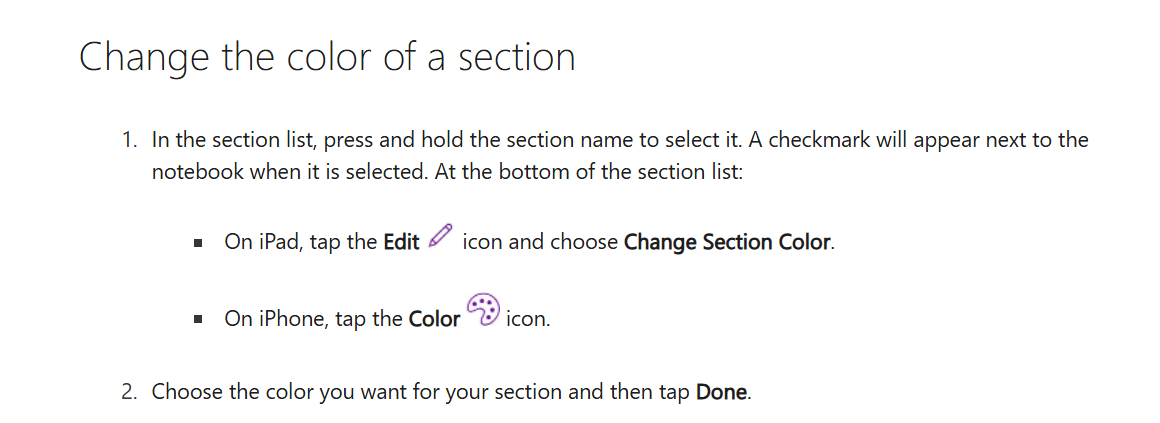Click the bold word Done
Image resolution: width=1160 pixels, height=423 pixels.
pos(721,391)
